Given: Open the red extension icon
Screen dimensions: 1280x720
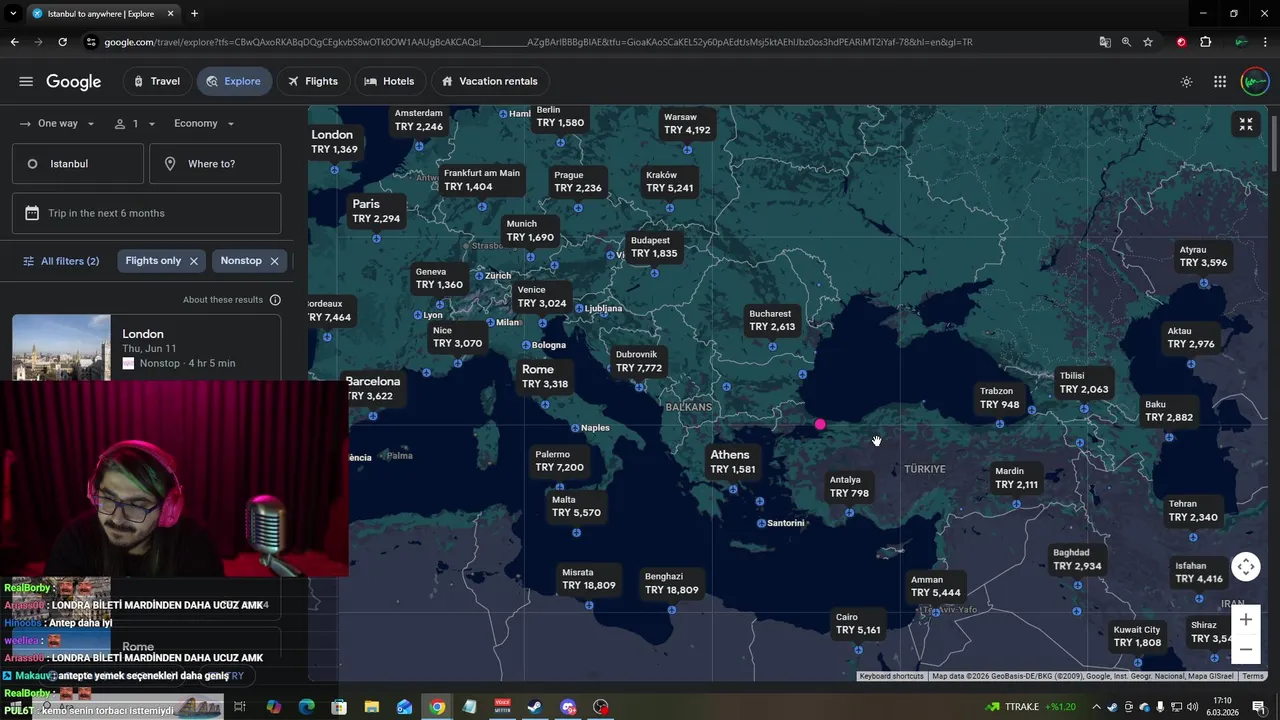Looking at the screenshot, I should [x=1181, y=42].
